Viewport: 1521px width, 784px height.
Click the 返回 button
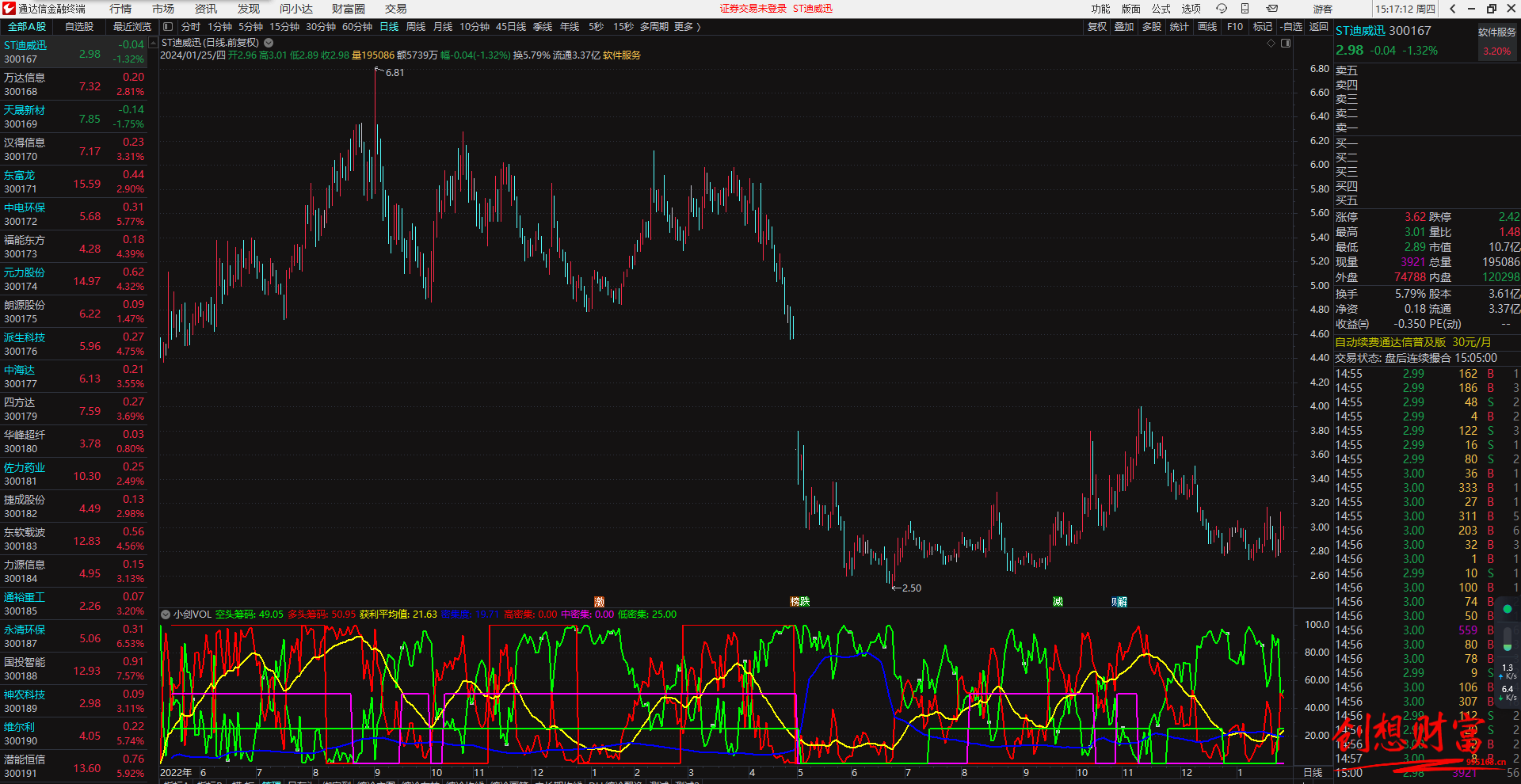pos(1319,27)
